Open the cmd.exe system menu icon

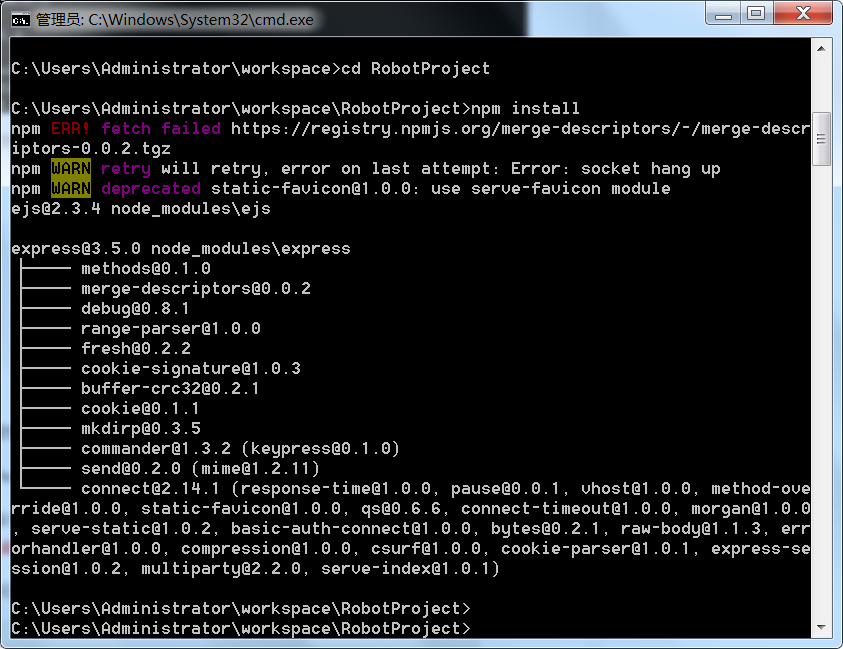click(20, 20)
